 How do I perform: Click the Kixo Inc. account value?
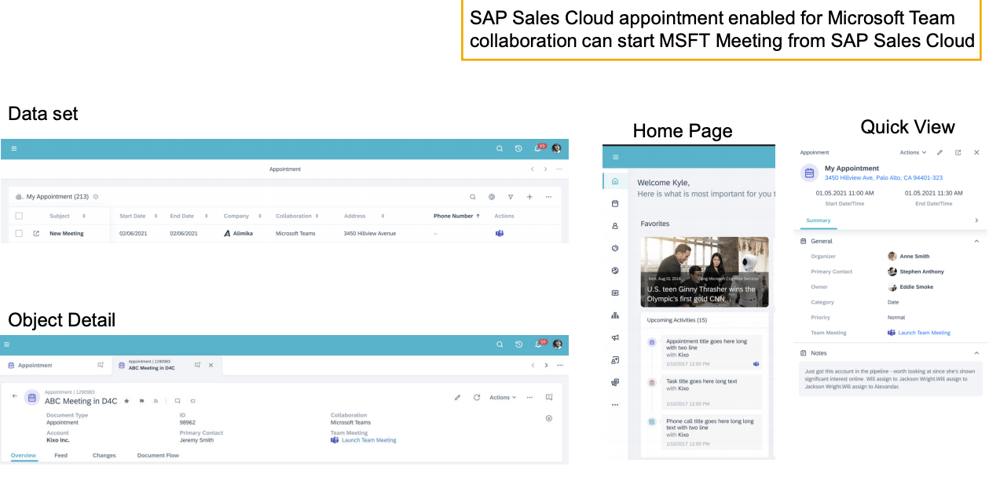click(58, 440)
